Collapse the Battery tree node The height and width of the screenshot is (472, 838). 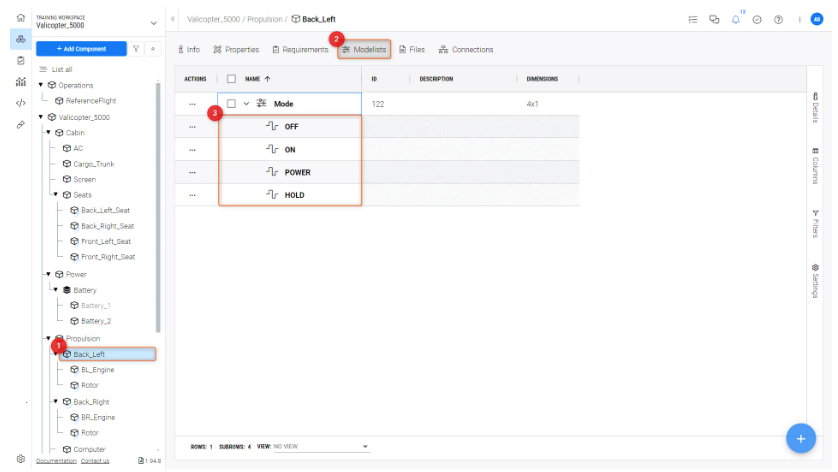[x=56, y=290]
